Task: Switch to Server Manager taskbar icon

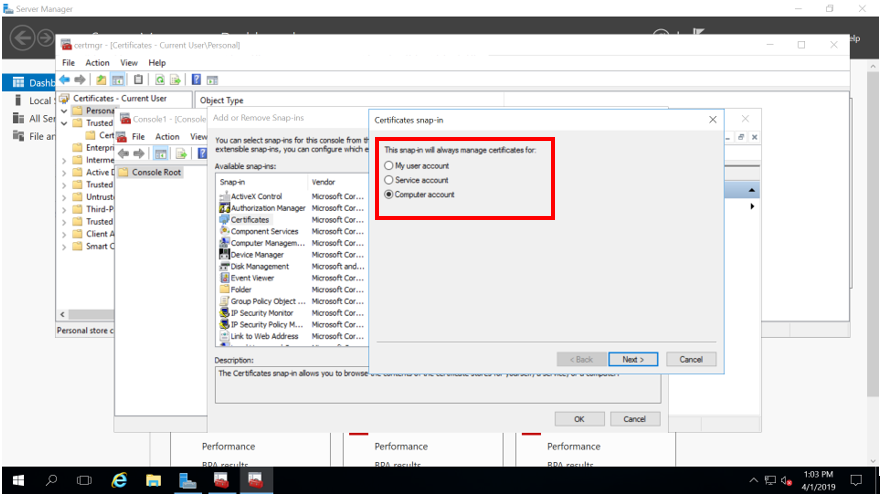Action: 187,480
